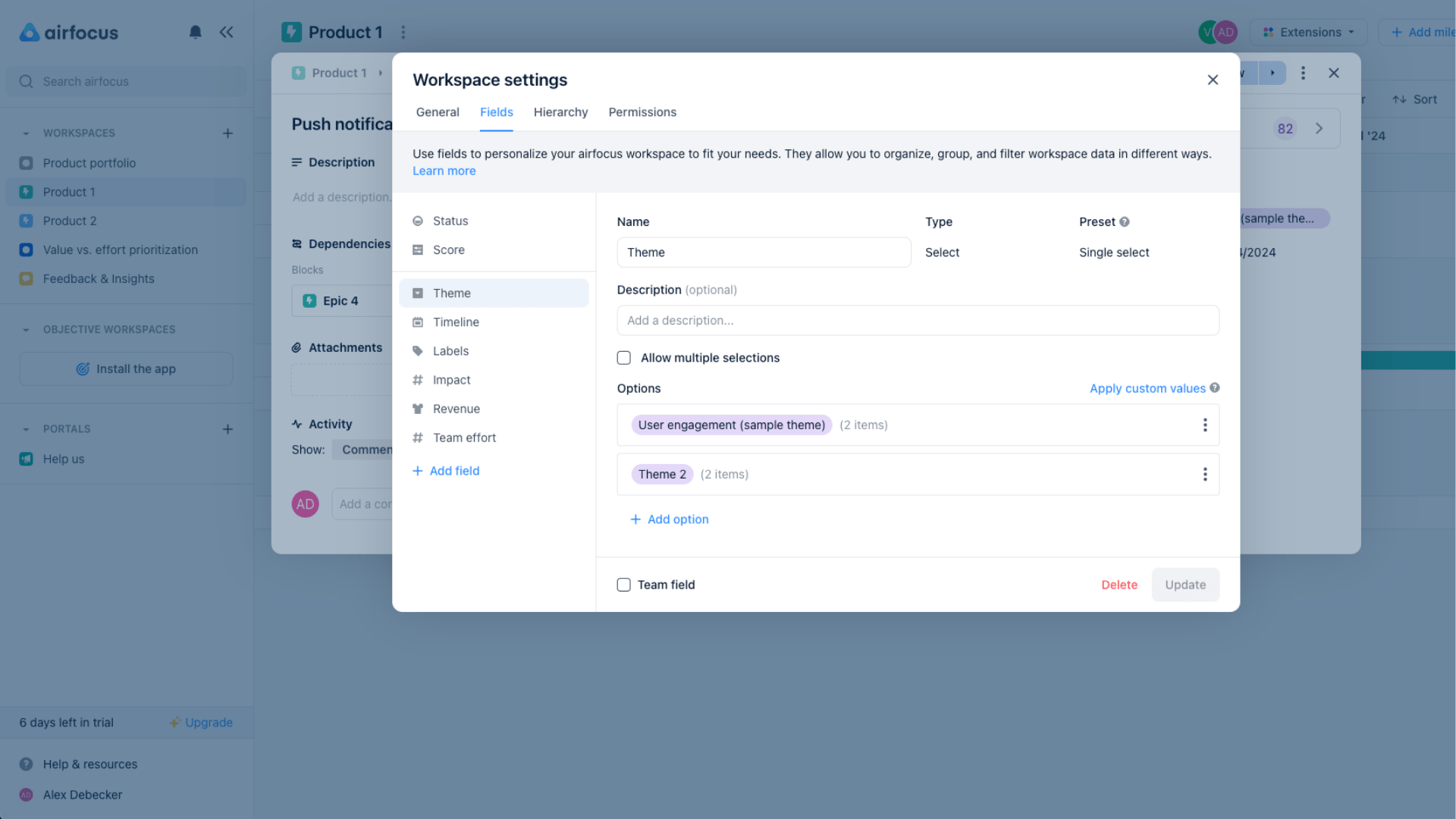Expand breadcrumb arrow after Product 1
This screenshot has width=1456, height=819.
[380, 73]
